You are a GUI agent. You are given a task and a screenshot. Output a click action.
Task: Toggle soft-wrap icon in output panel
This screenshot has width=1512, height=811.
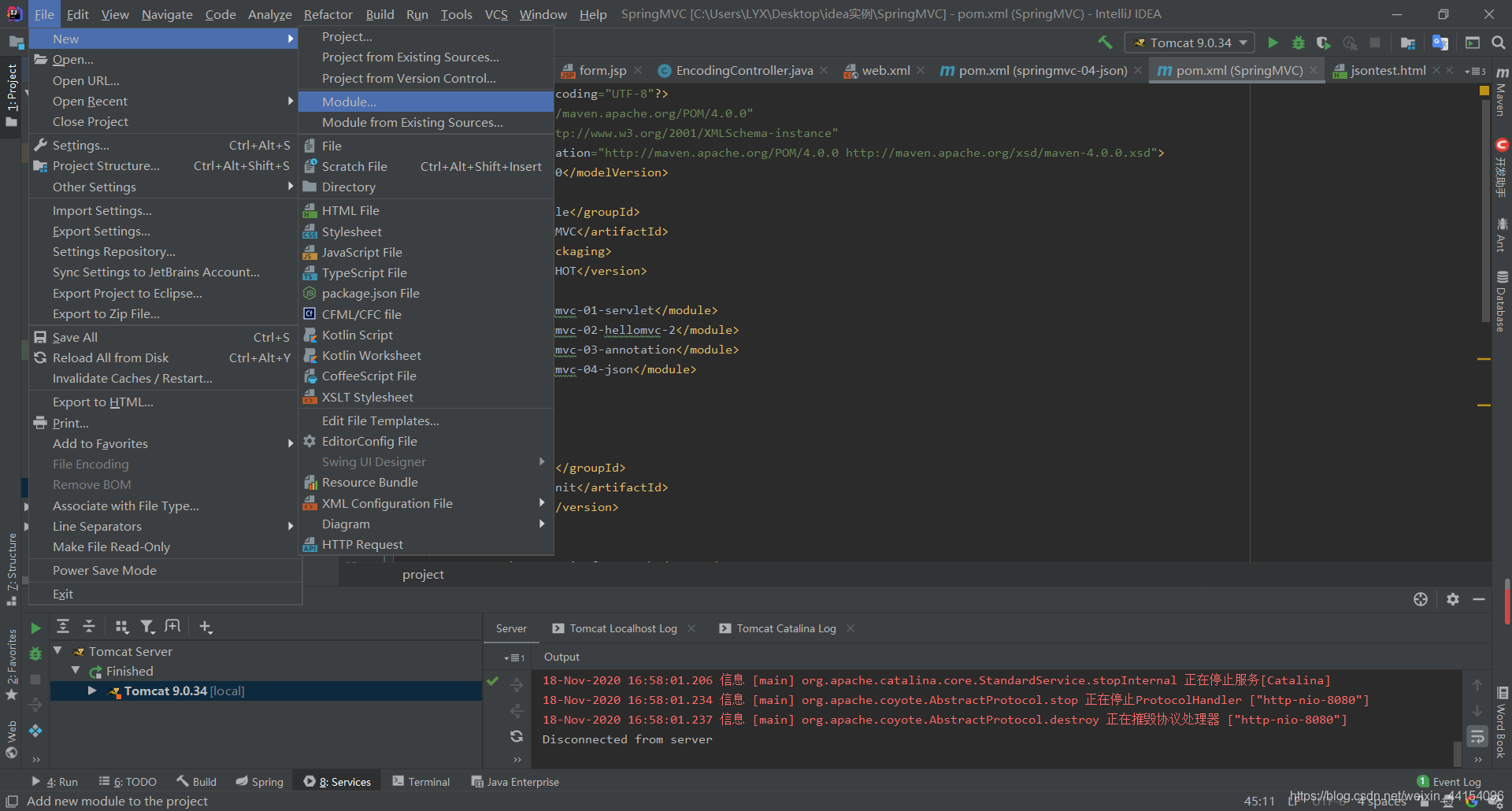(x=1477, y=737)
